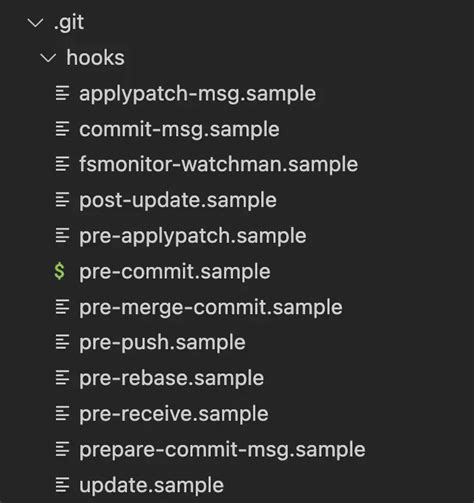The image size is (474, 503).
Task: Click the file icon beside pre-push.sample
Action: click(62, 342)
